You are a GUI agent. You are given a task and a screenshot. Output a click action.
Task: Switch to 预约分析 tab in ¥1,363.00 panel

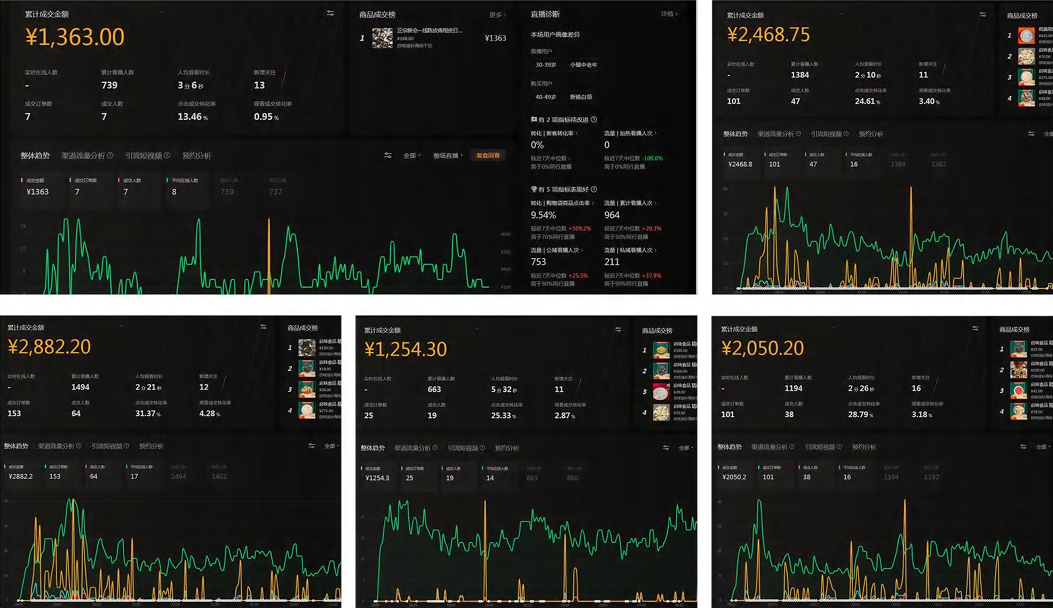click(197, 155)
